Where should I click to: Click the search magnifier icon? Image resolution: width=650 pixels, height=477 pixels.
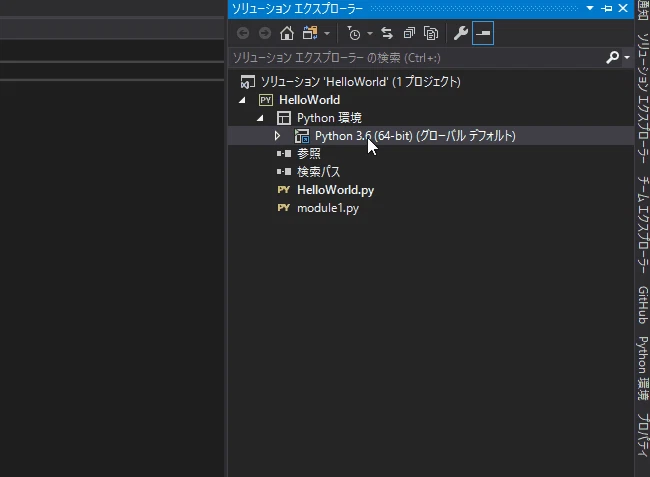pyautogui.click(x=612, y=57)
